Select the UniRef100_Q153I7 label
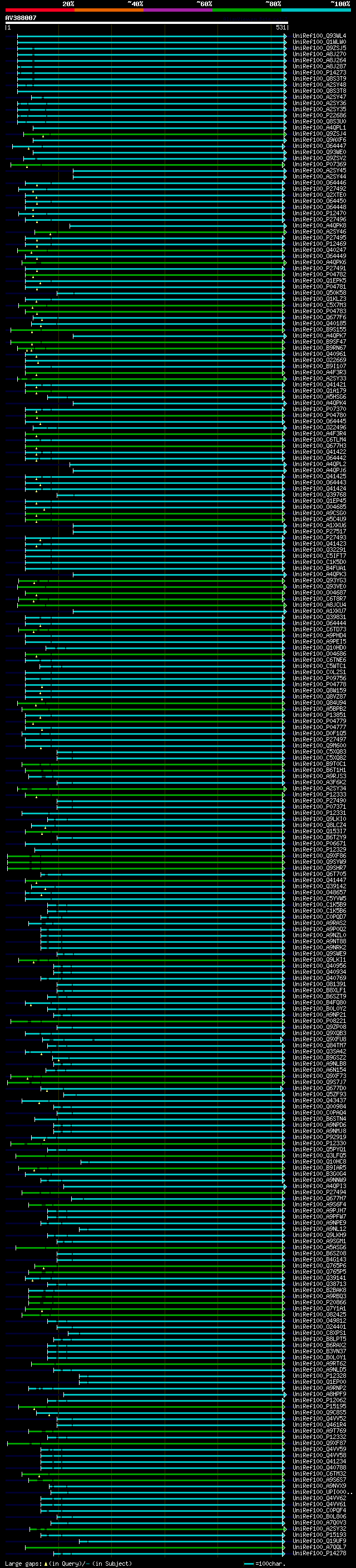The height and width of the screenshot is (1568, 356). pos(319,831)
